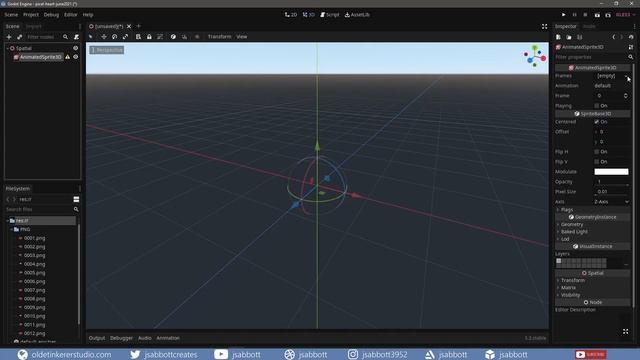Play the current scene (clapper icon)
640x360 pixels.
[597, 15]
